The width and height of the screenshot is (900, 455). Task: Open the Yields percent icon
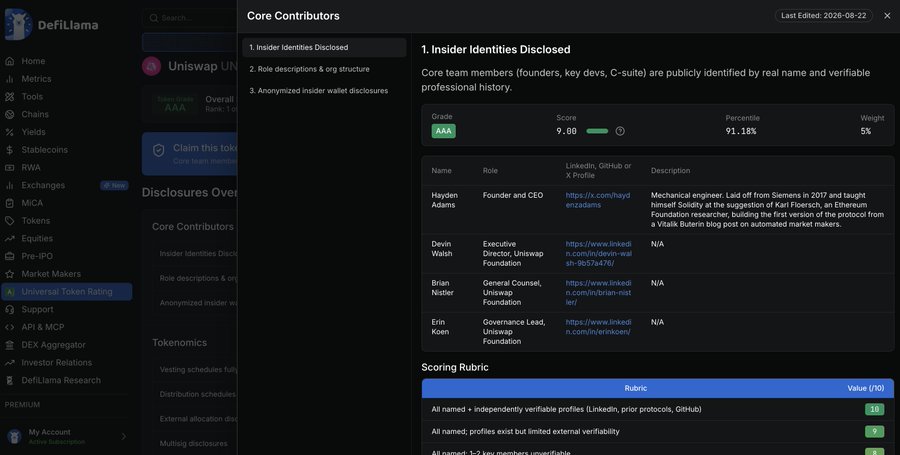click(10, 132)
